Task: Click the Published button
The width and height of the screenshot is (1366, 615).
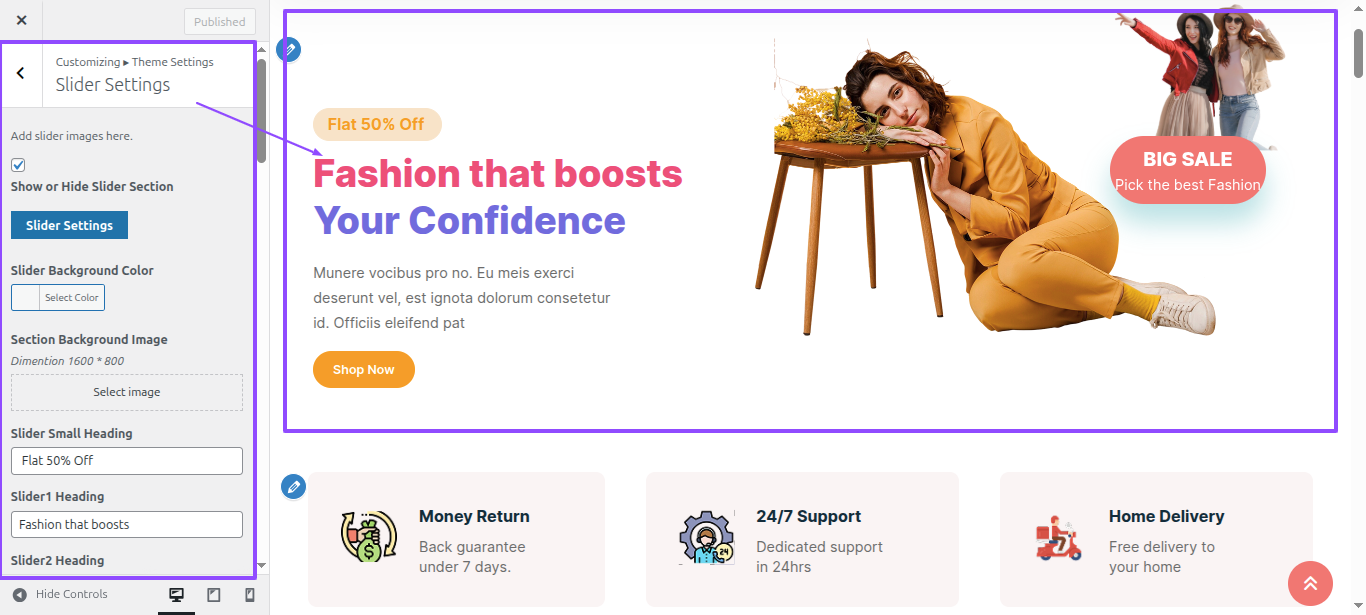Action: coord(220,22)
